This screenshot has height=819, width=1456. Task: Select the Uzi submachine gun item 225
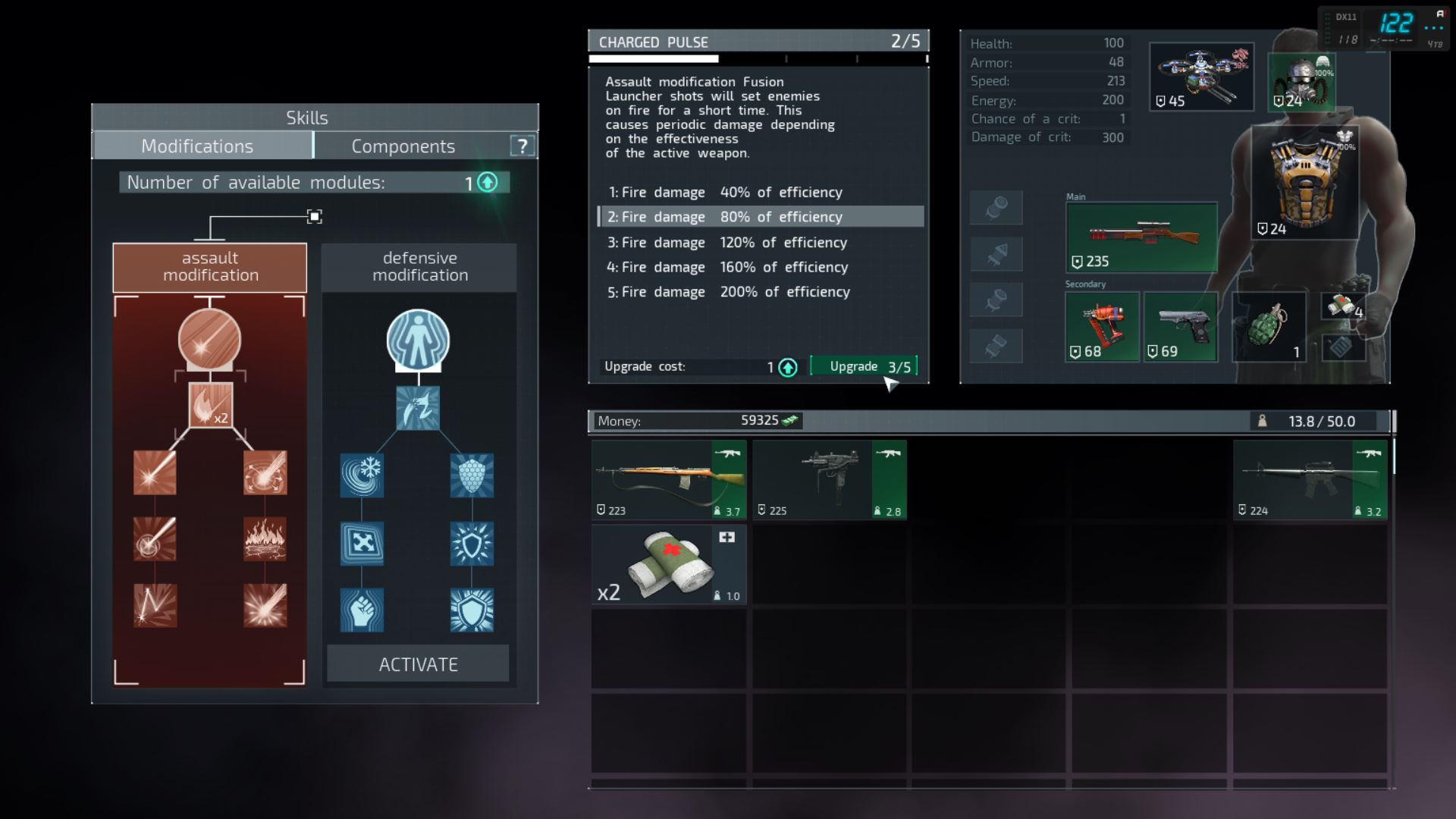830,480
